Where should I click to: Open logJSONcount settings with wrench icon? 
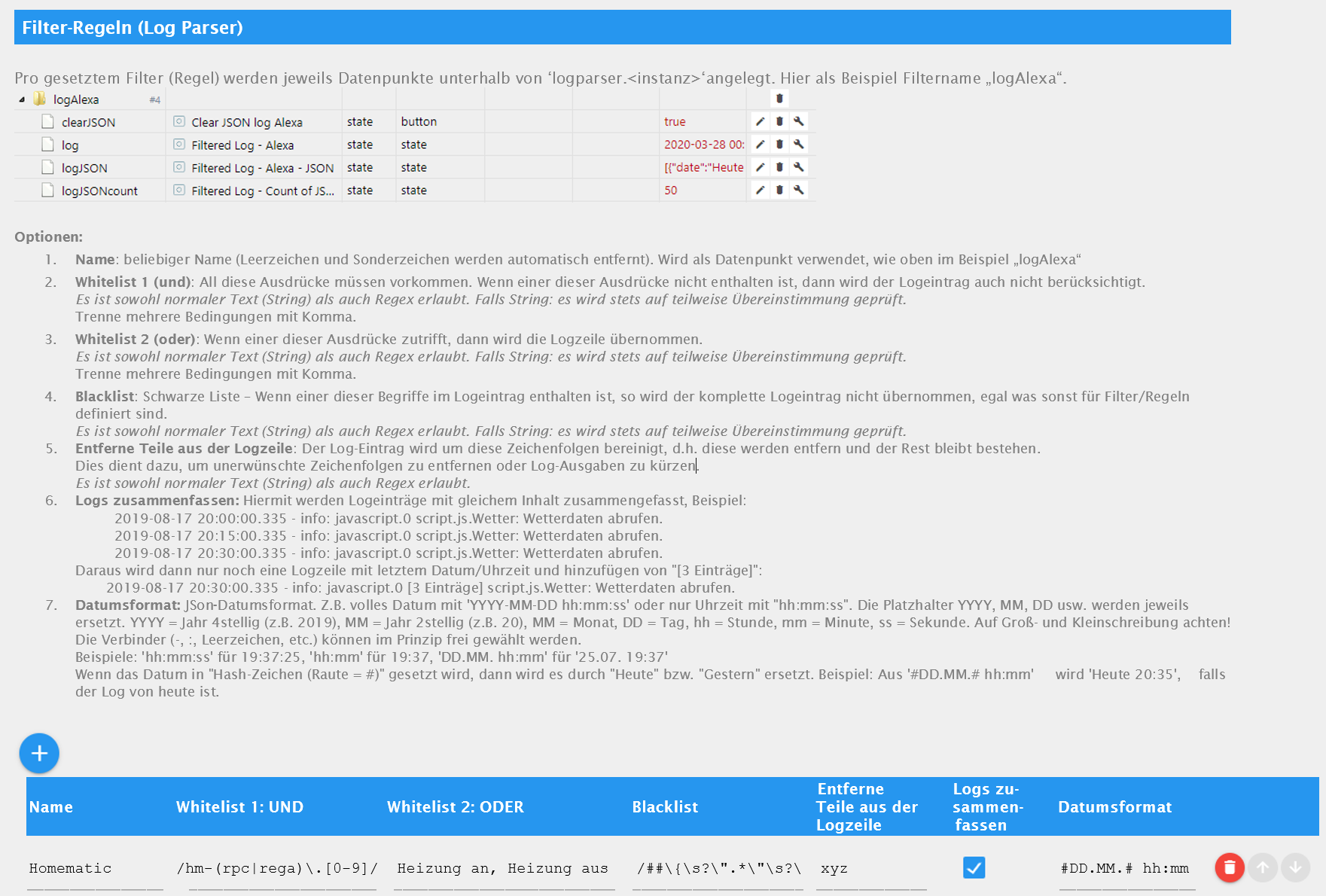(799, 190)
